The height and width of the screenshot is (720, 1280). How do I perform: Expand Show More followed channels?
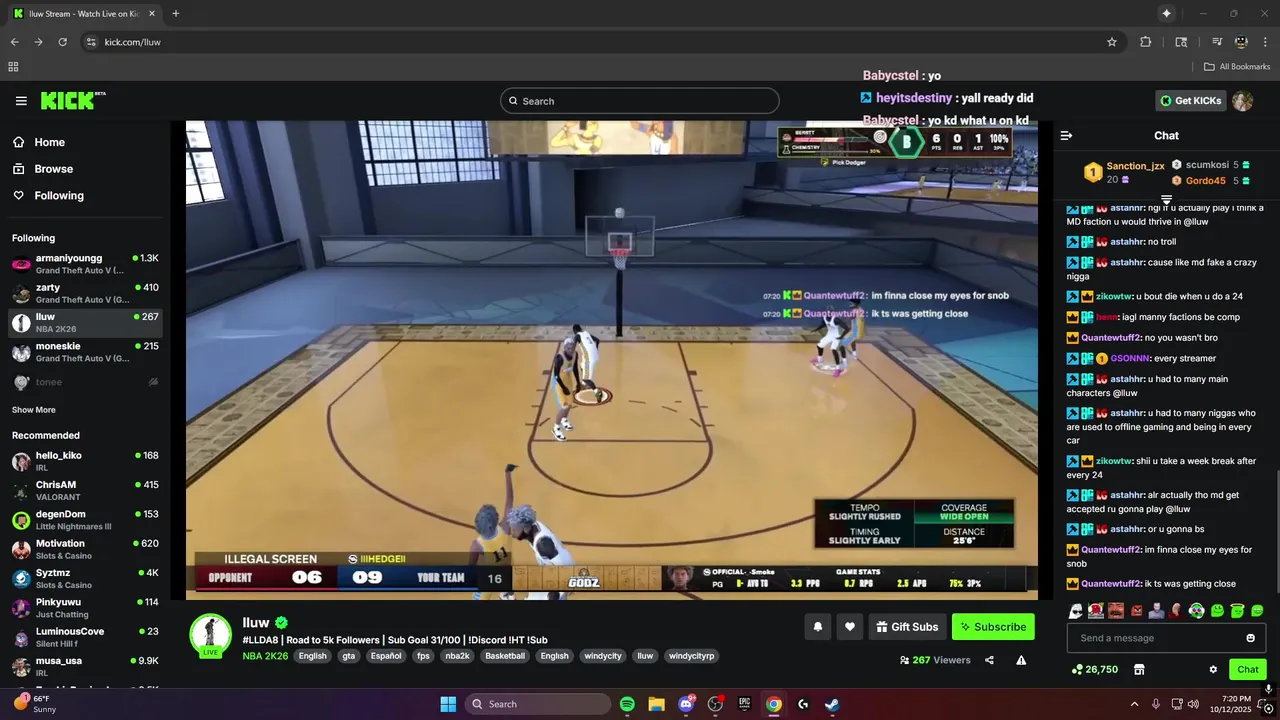(34, 410)
